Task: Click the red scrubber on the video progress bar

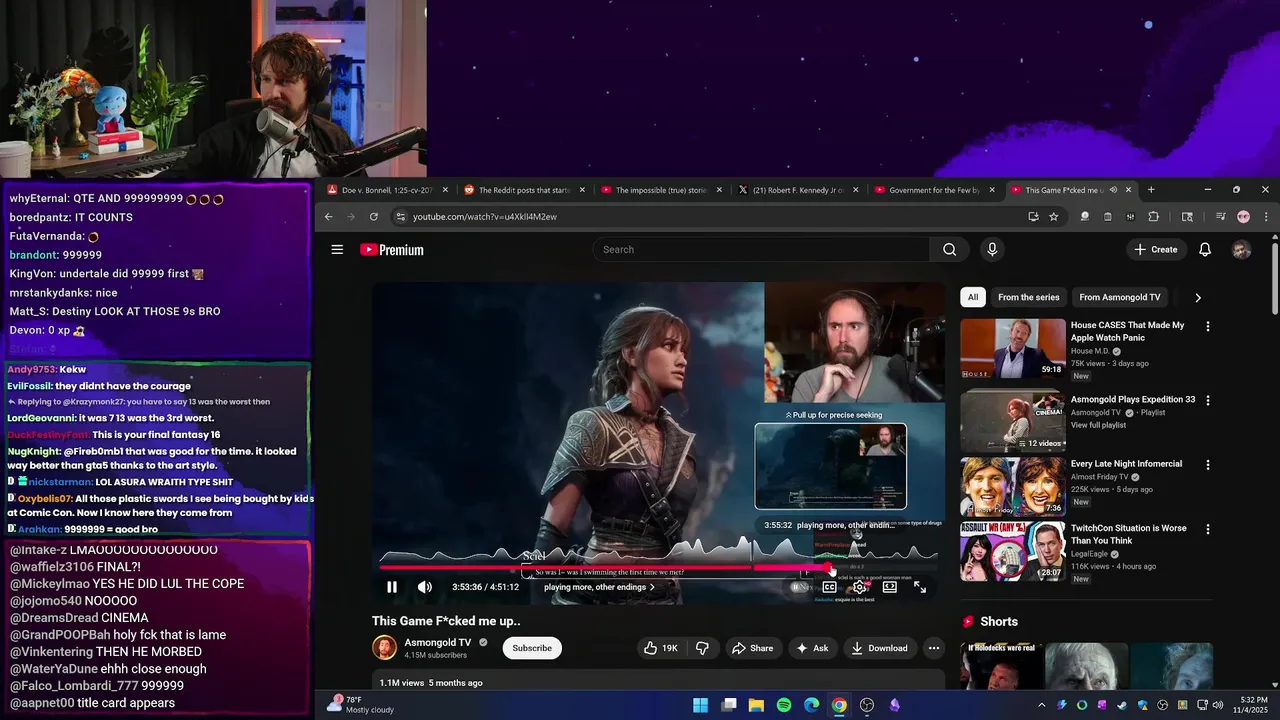Action: click(x=831, y=568)
